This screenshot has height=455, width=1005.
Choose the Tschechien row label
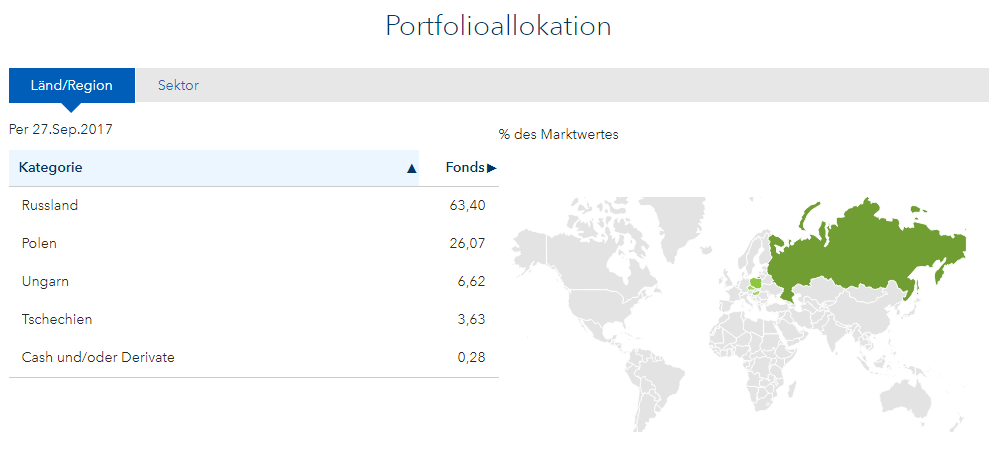coord(57,320)
